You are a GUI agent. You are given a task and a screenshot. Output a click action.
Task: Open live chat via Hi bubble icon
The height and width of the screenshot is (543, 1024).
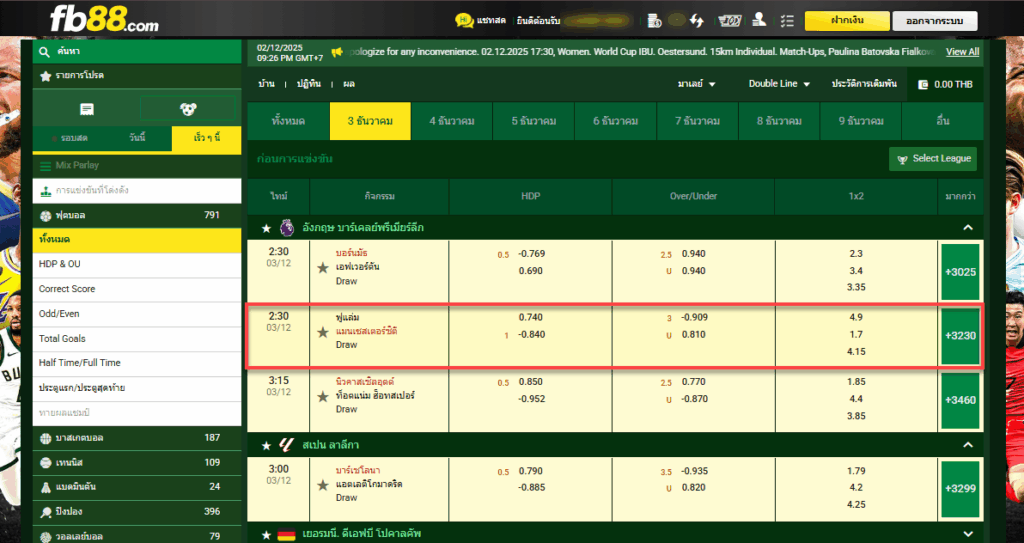[464, 20]
